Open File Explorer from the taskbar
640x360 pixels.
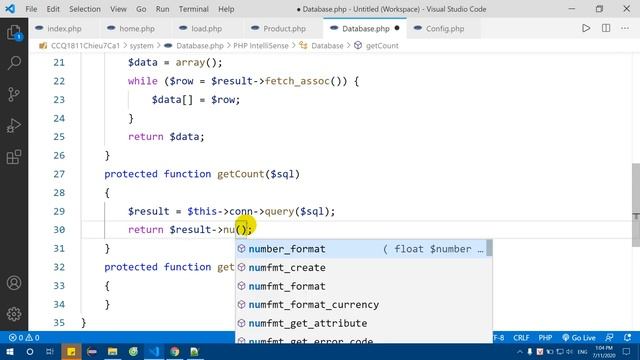coord(113,351)
